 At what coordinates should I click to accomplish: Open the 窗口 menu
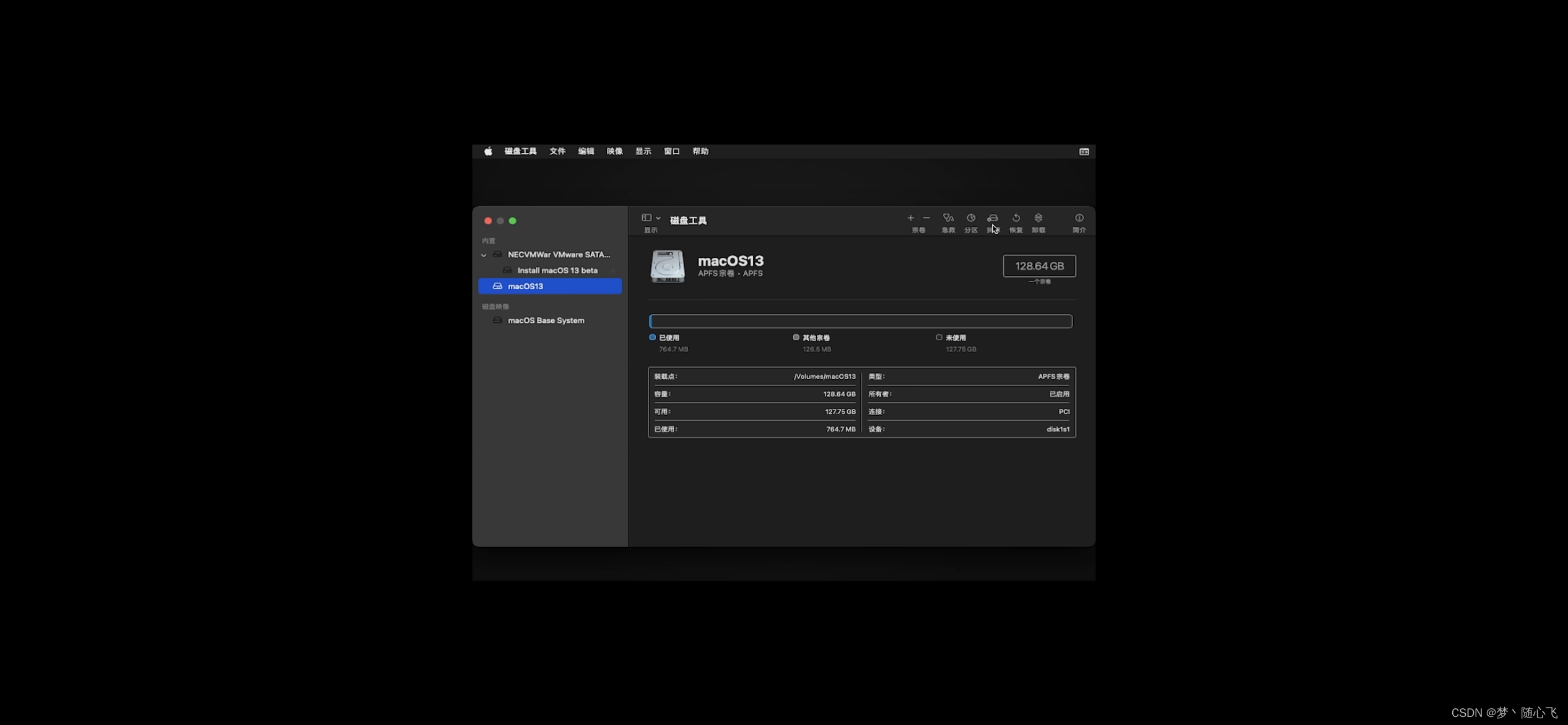coord(672,151)
